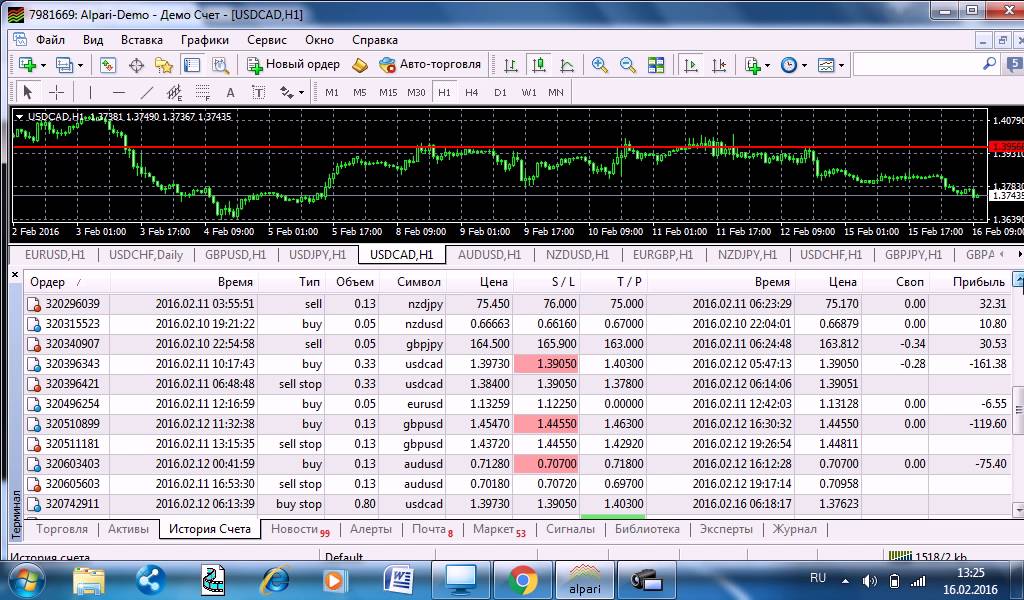Select the equidistant channel tool
The width and height of the screenshot is (1024, 600).
pyautogui.click(x=174, y=92)
